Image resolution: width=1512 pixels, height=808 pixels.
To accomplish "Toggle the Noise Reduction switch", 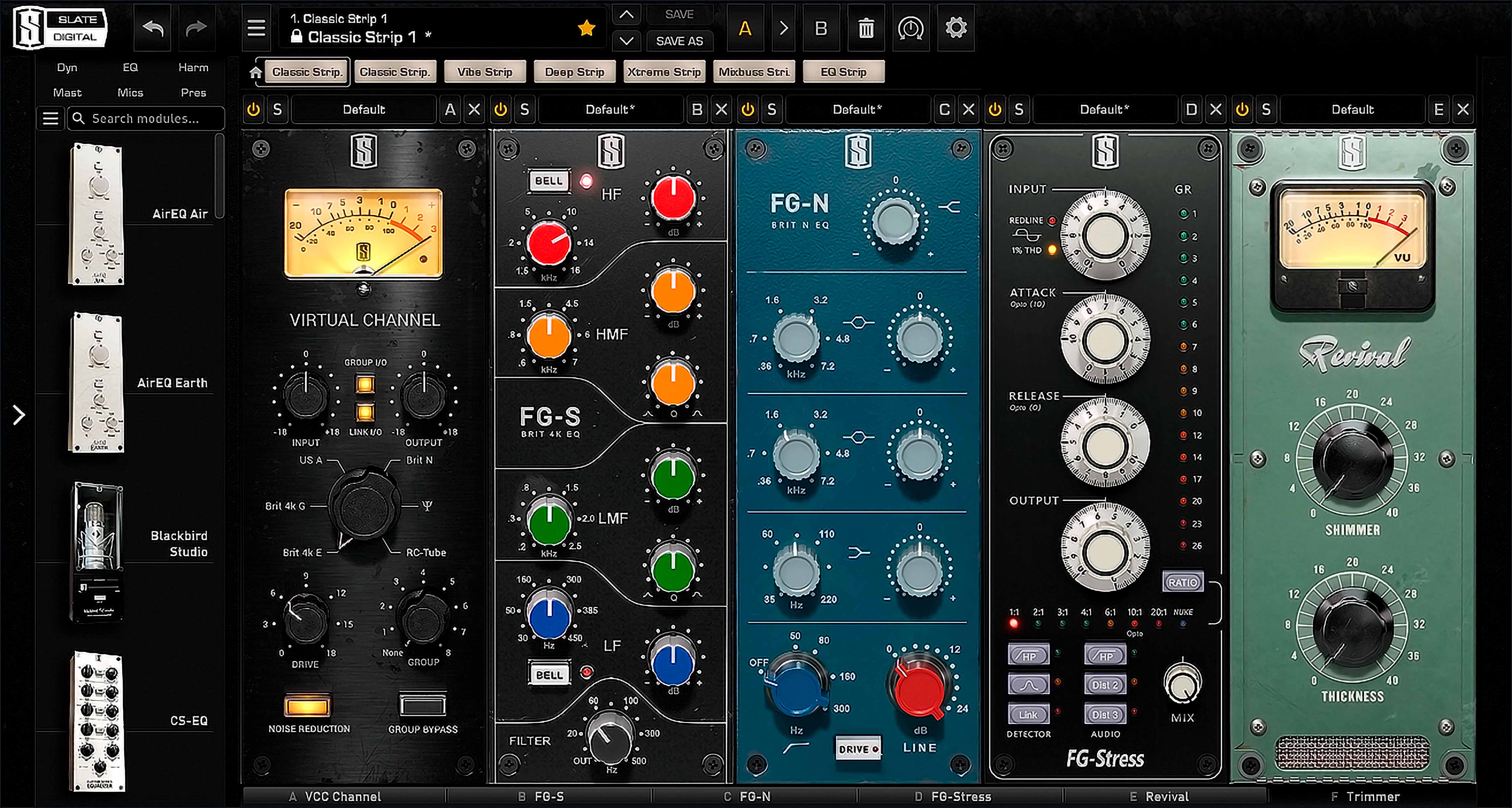I will 307,706.
